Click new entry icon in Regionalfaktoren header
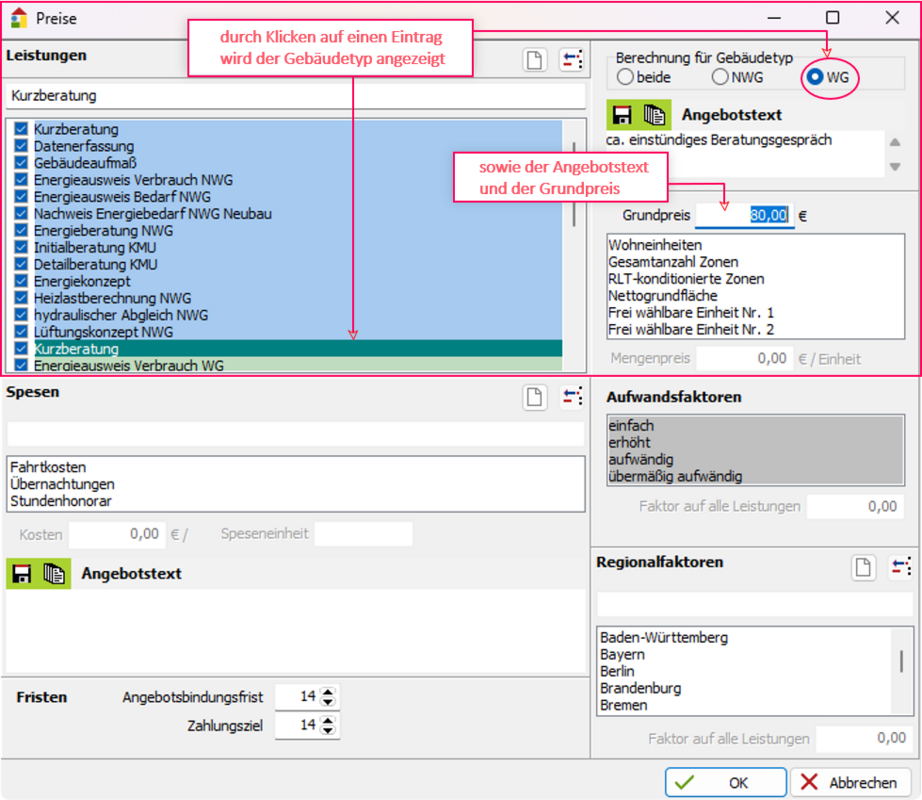Image resolution: width=922 pixels, height=800 pixels. 863,567
